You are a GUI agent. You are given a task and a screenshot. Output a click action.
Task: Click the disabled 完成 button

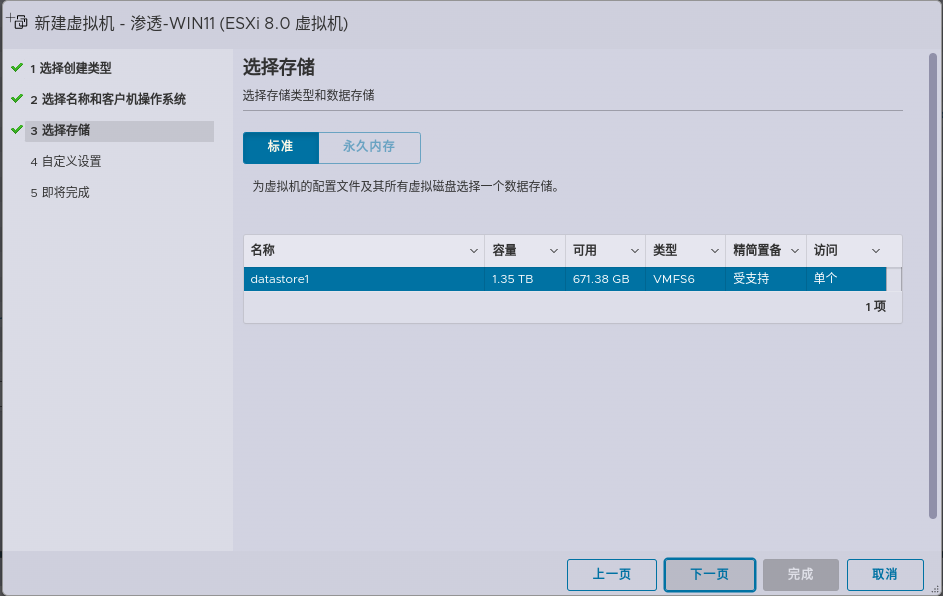(800, 574)
